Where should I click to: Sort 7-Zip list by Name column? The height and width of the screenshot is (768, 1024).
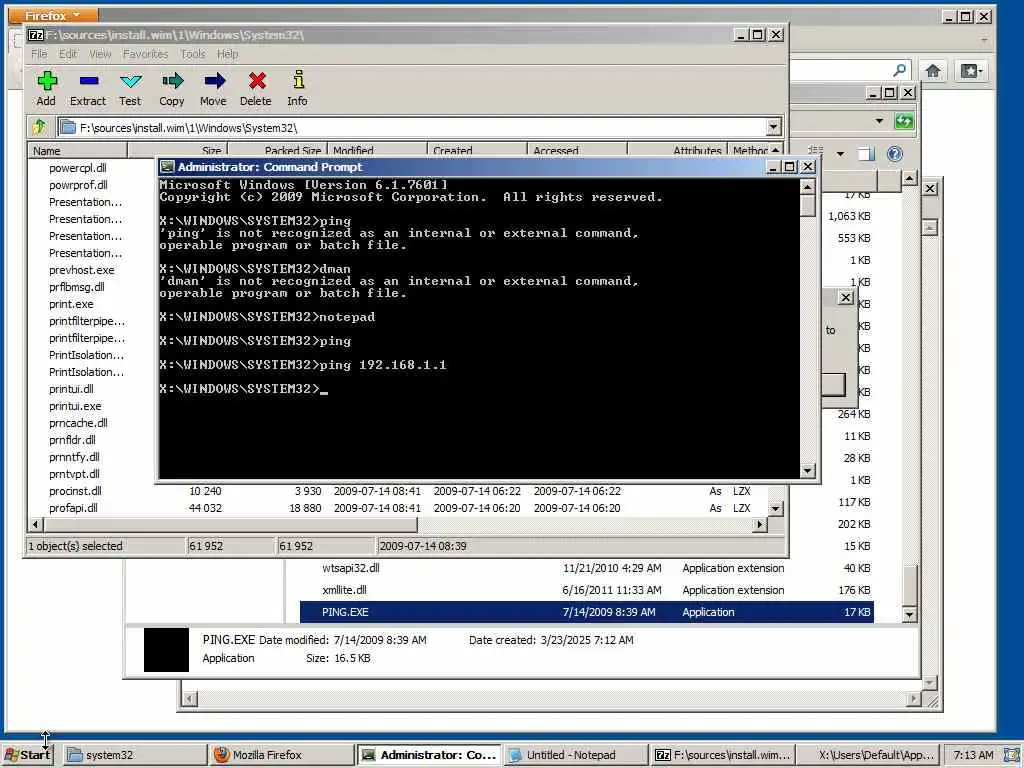click(x=77, y=151)
